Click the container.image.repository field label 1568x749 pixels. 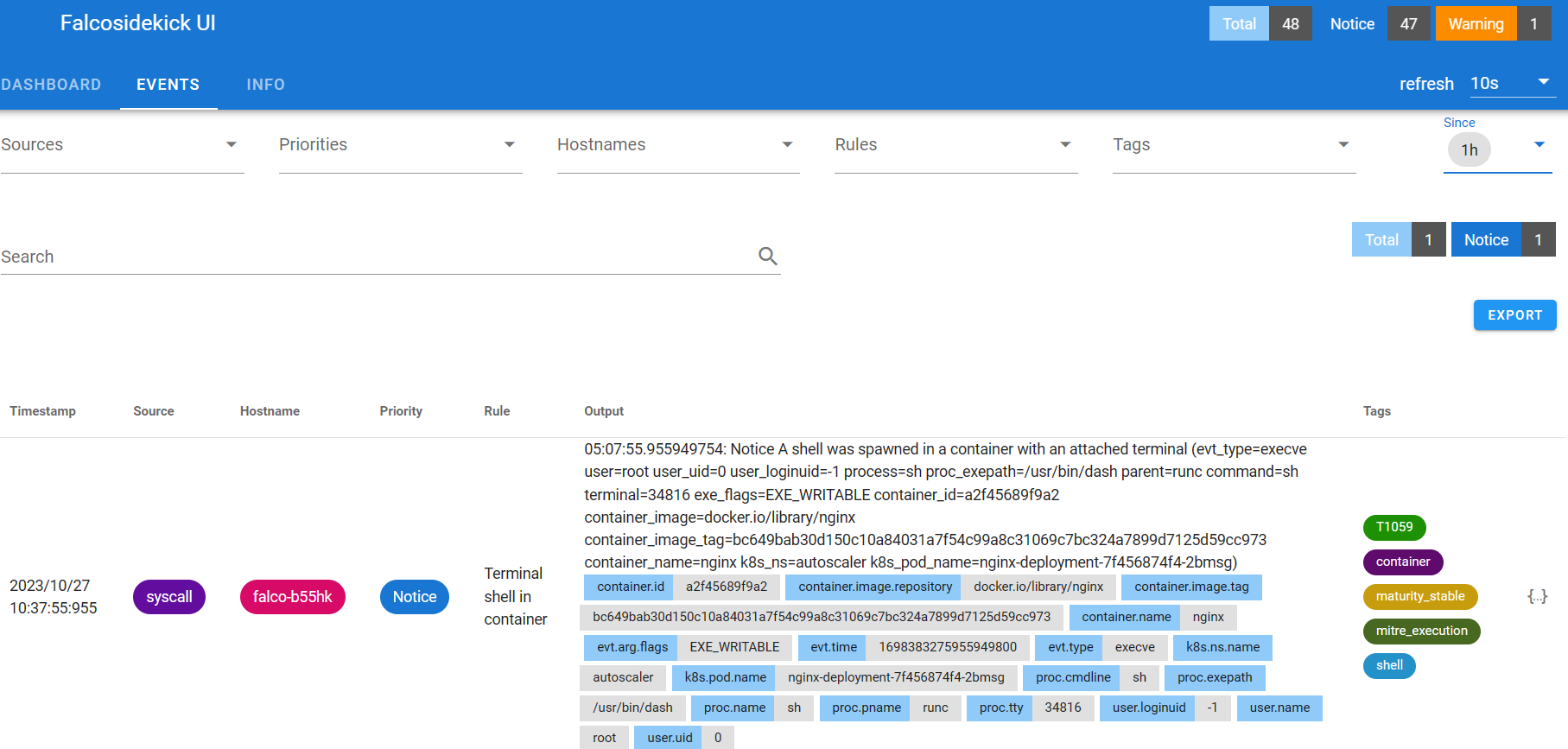coord(875,587)
